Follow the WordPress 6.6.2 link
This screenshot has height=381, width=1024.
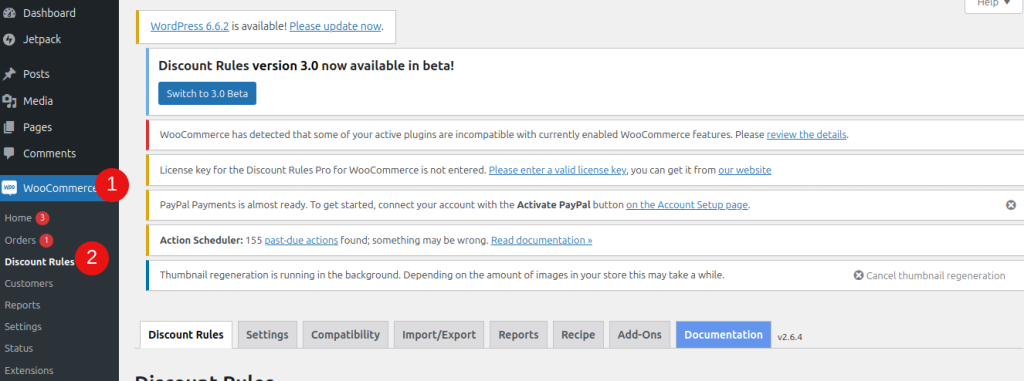click(190, 27)
